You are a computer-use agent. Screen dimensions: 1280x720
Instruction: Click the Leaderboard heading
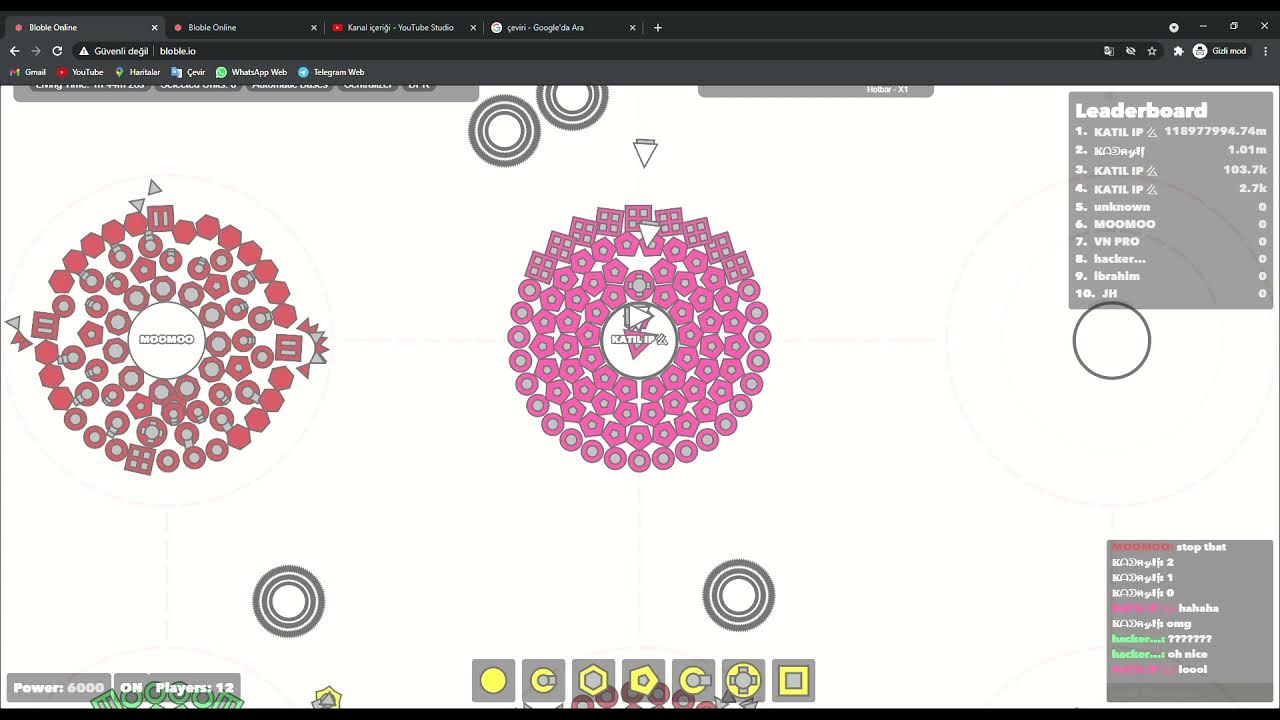[1141, 110]
